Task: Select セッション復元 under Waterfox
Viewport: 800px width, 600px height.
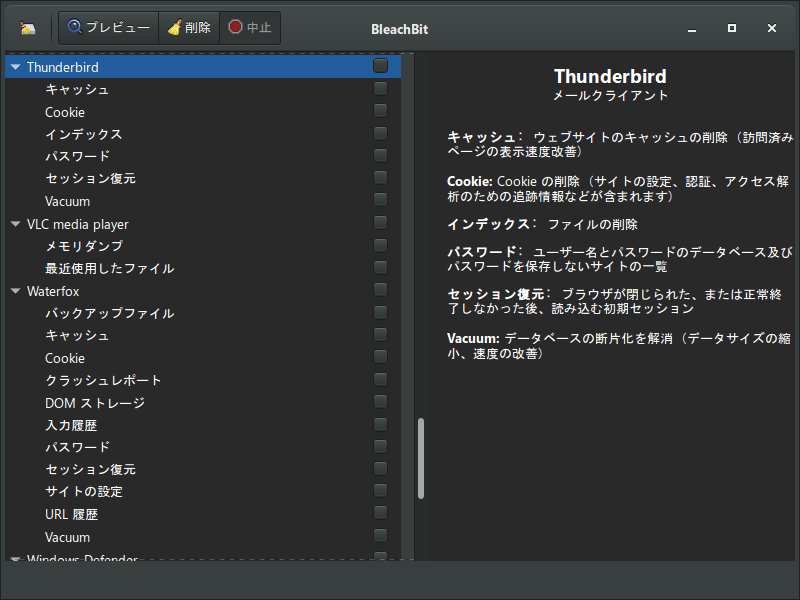Action: pyautogui.click(x=203, y=469)
